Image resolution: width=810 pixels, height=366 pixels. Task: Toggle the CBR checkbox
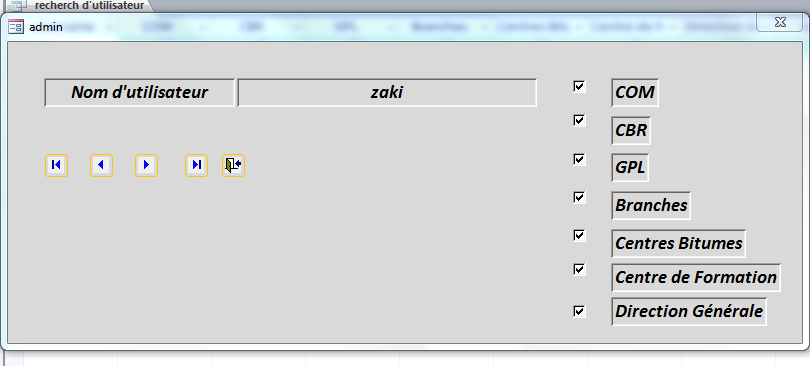point(579,121)
